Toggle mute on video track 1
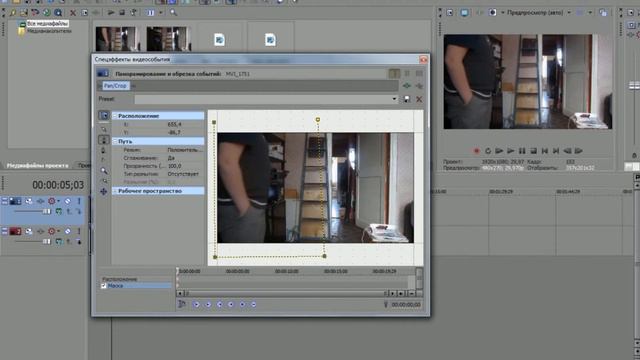640x360 pixels. click(x=68, y=201)
